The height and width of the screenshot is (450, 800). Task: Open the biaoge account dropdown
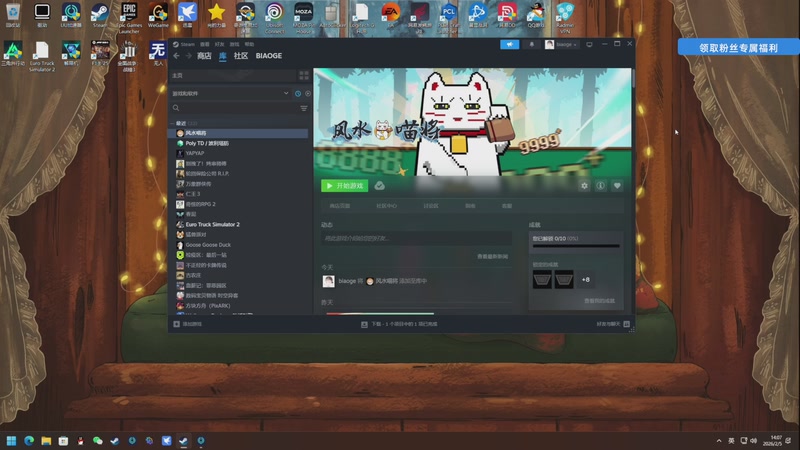(561, 44)
